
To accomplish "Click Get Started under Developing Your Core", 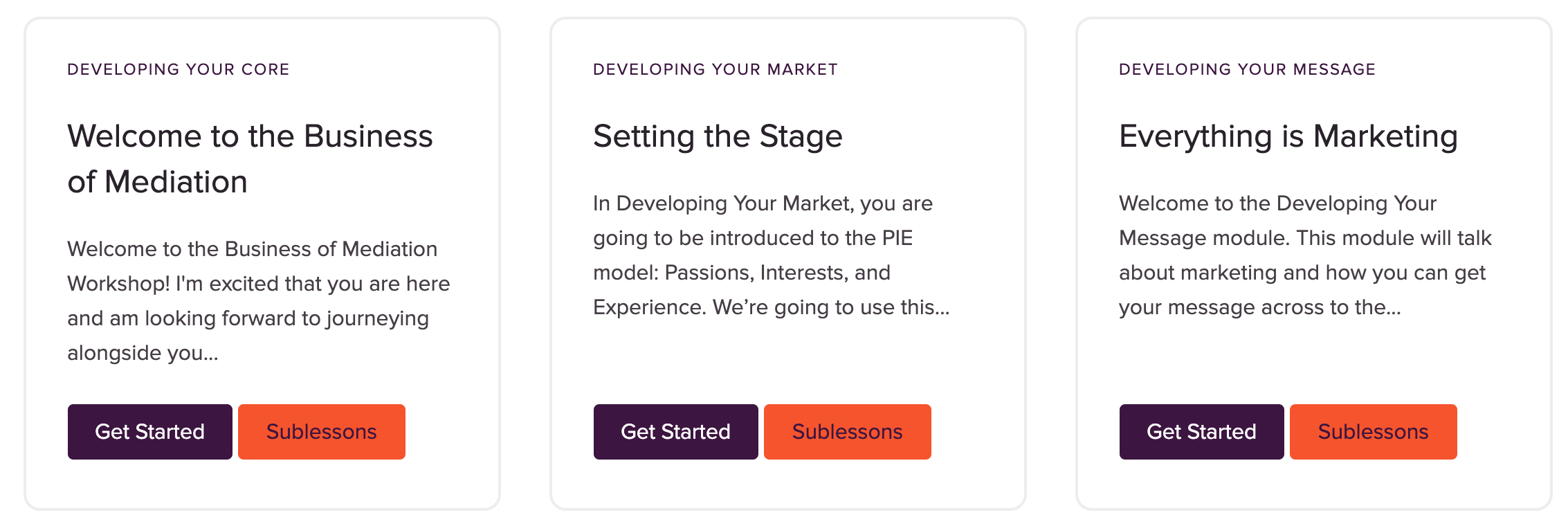I will point(149,432).
